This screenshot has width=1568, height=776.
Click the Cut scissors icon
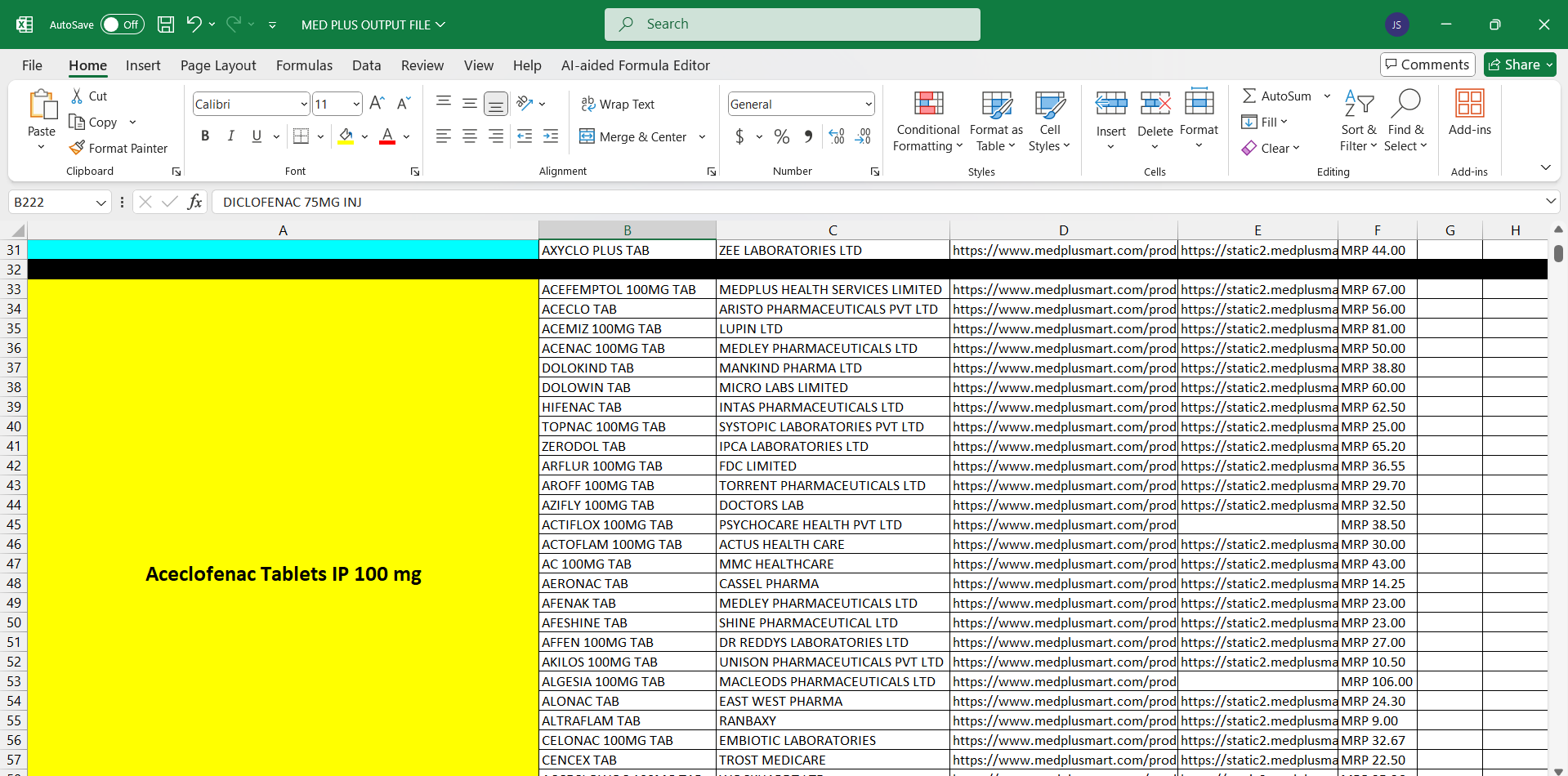[77, 96]
